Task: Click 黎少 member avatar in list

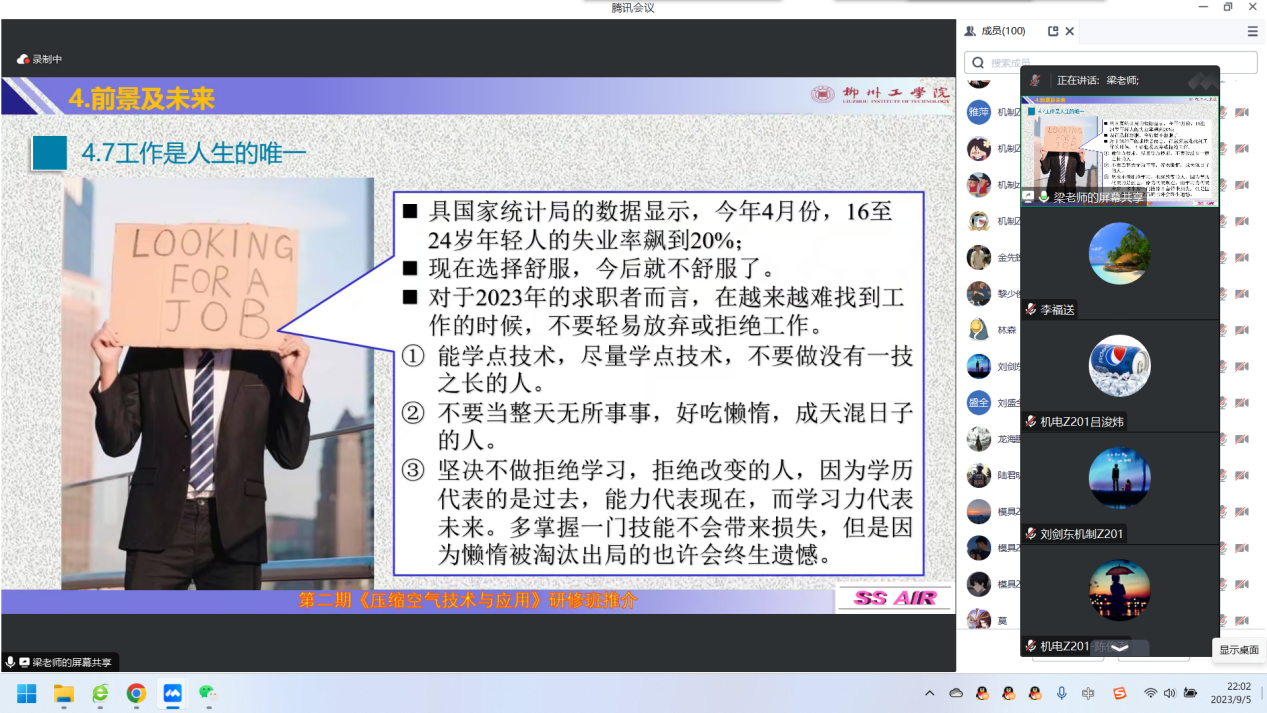Action: click(979, 294)
